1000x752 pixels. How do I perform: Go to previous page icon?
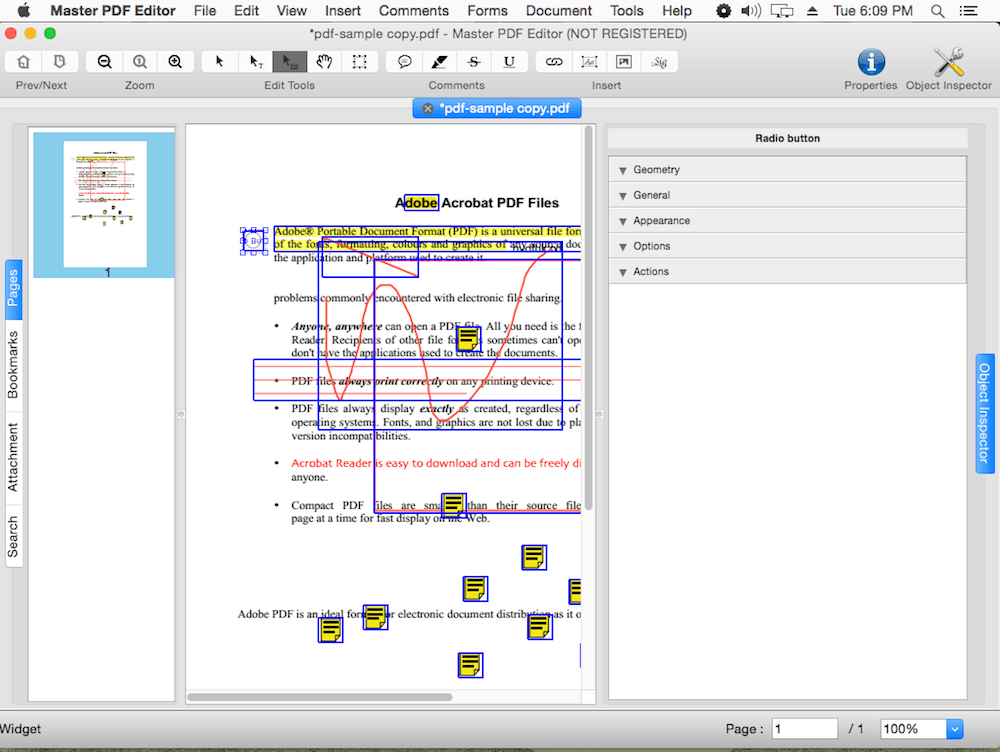click(x=24, y=62)
